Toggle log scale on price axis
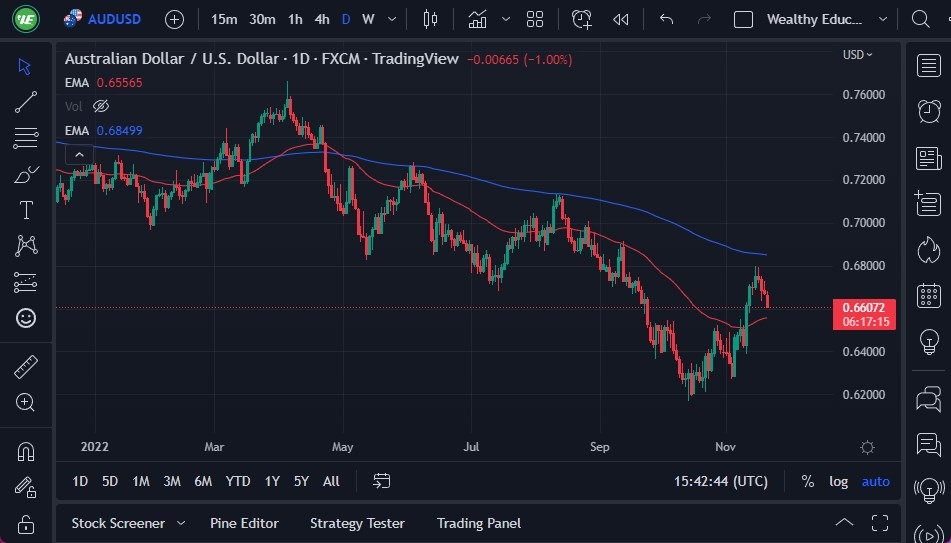This screenshot has height=543, width=951. (838, 481)
